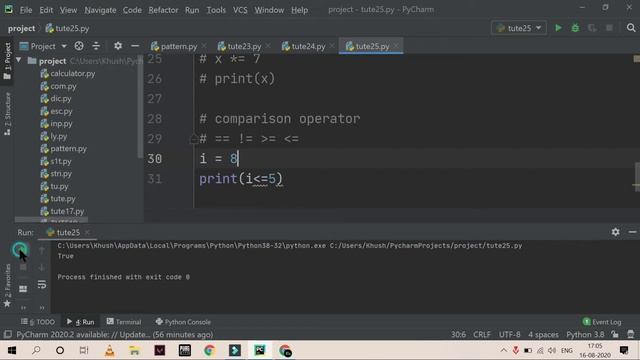Select Python 3.8 interpreter widget

tap(585, 334)
